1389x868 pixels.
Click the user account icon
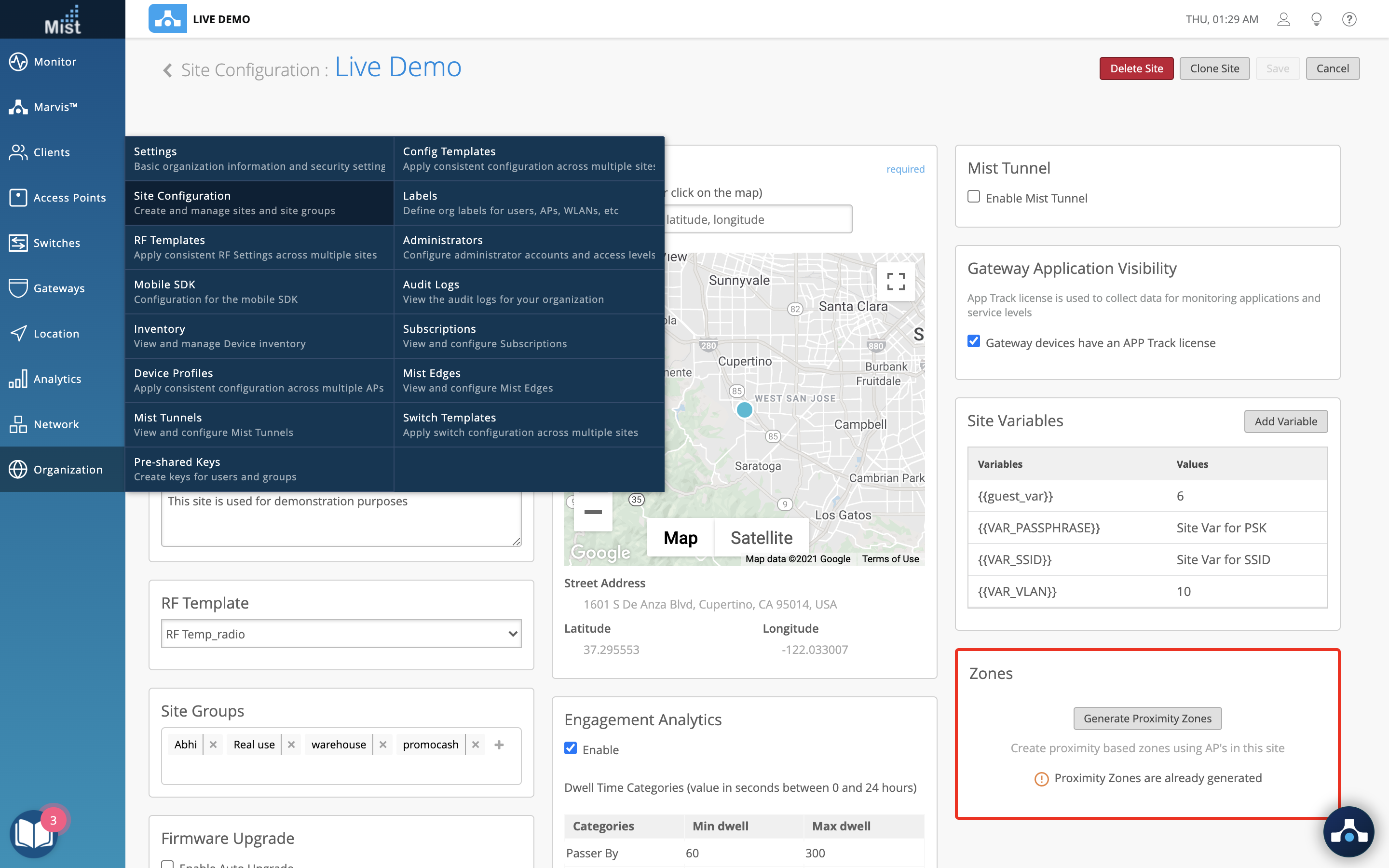(1283, 19)
